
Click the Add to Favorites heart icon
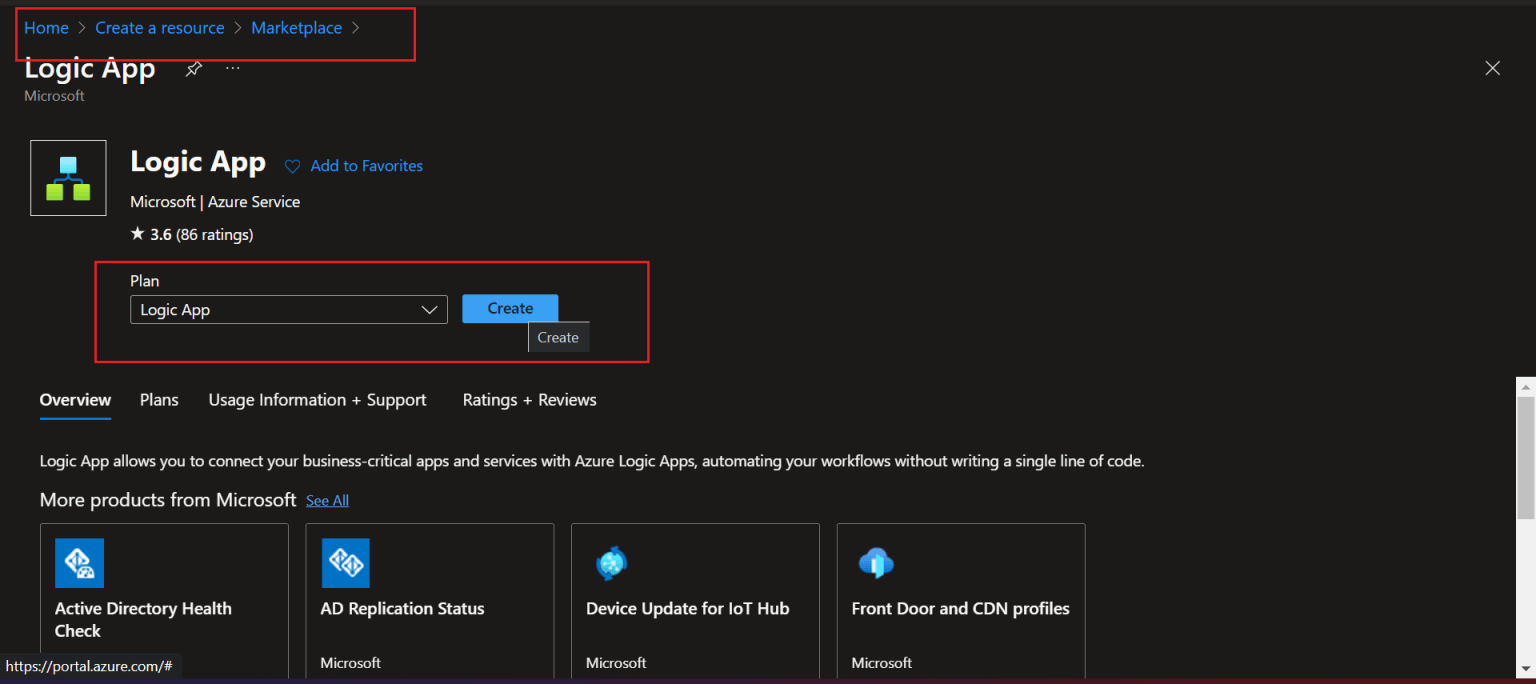(292, 167)
